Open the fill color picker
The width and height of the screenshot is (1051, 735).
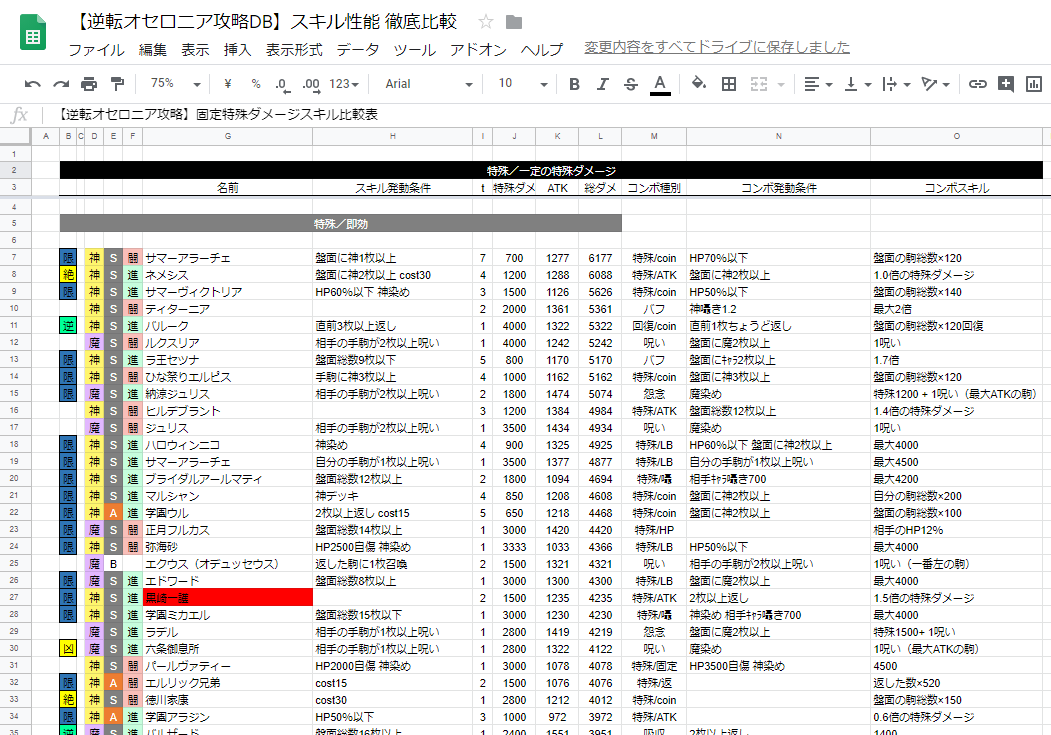point(698,84)
